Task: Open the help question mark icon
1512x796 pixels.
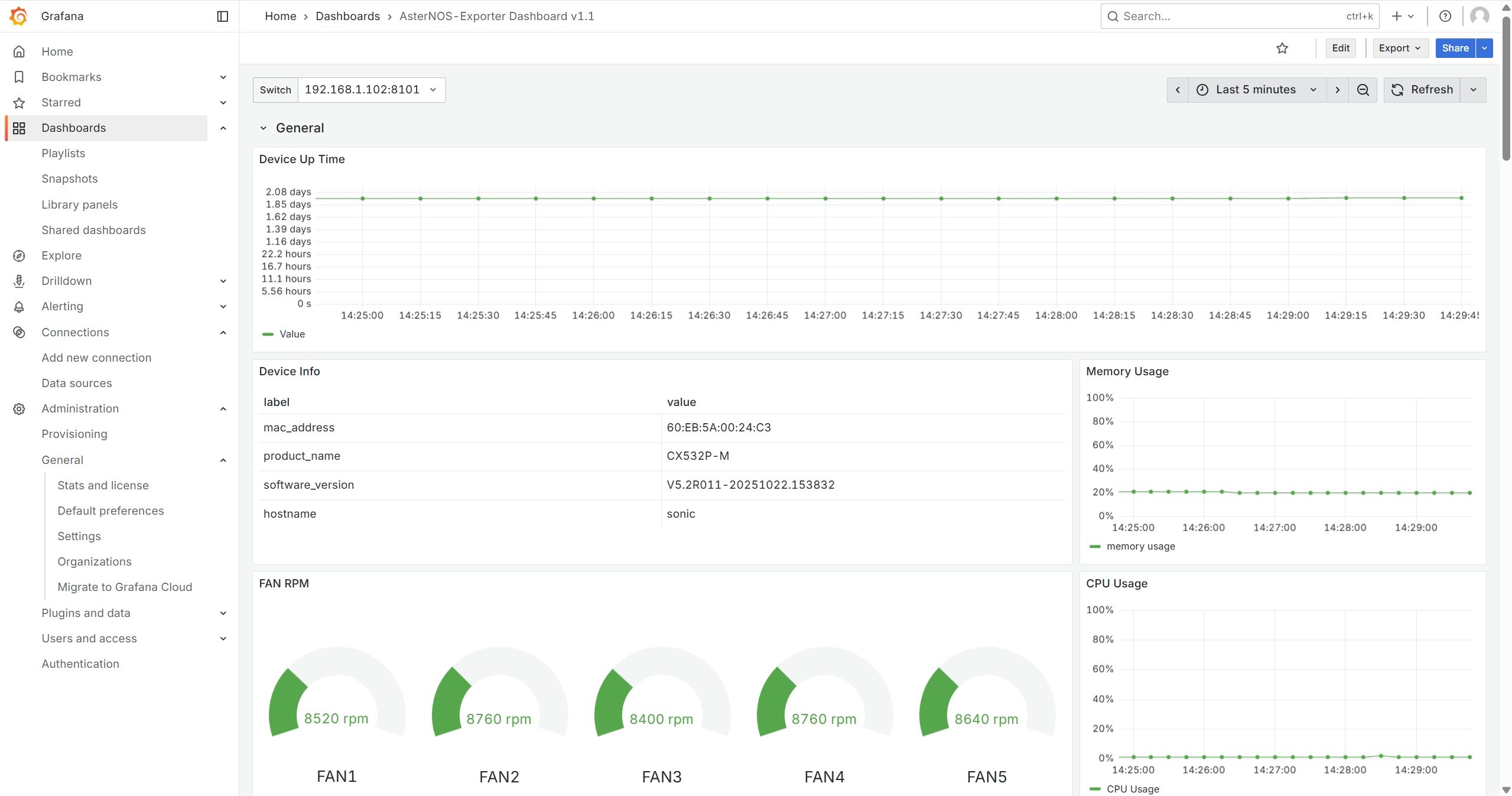Action: click(1445, 16)
